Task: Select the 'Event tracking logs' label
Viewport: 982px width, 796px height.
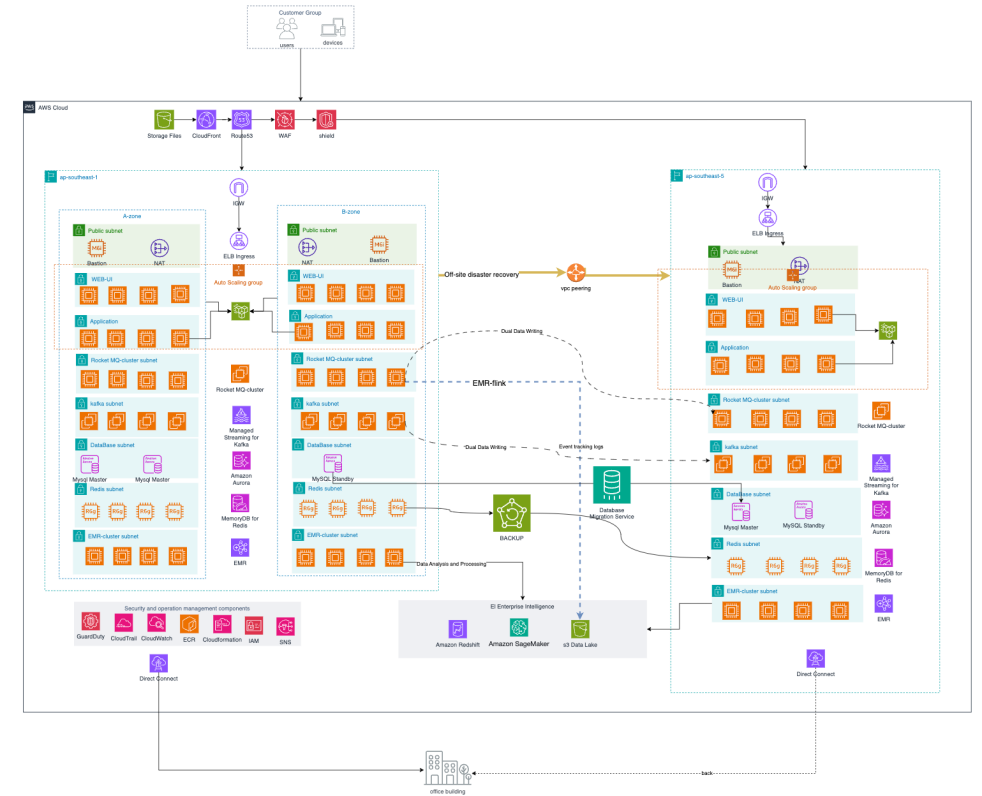Action: [x=581, y=447]
